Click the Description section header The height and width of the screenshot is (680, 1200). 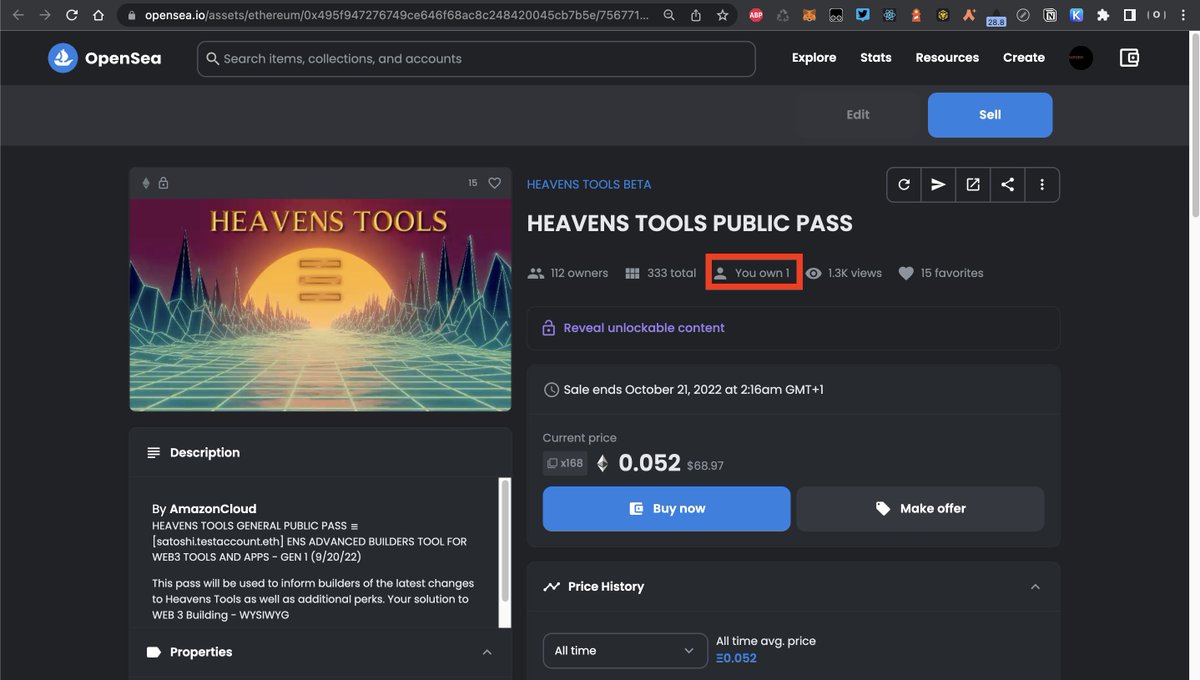(320, 453)
